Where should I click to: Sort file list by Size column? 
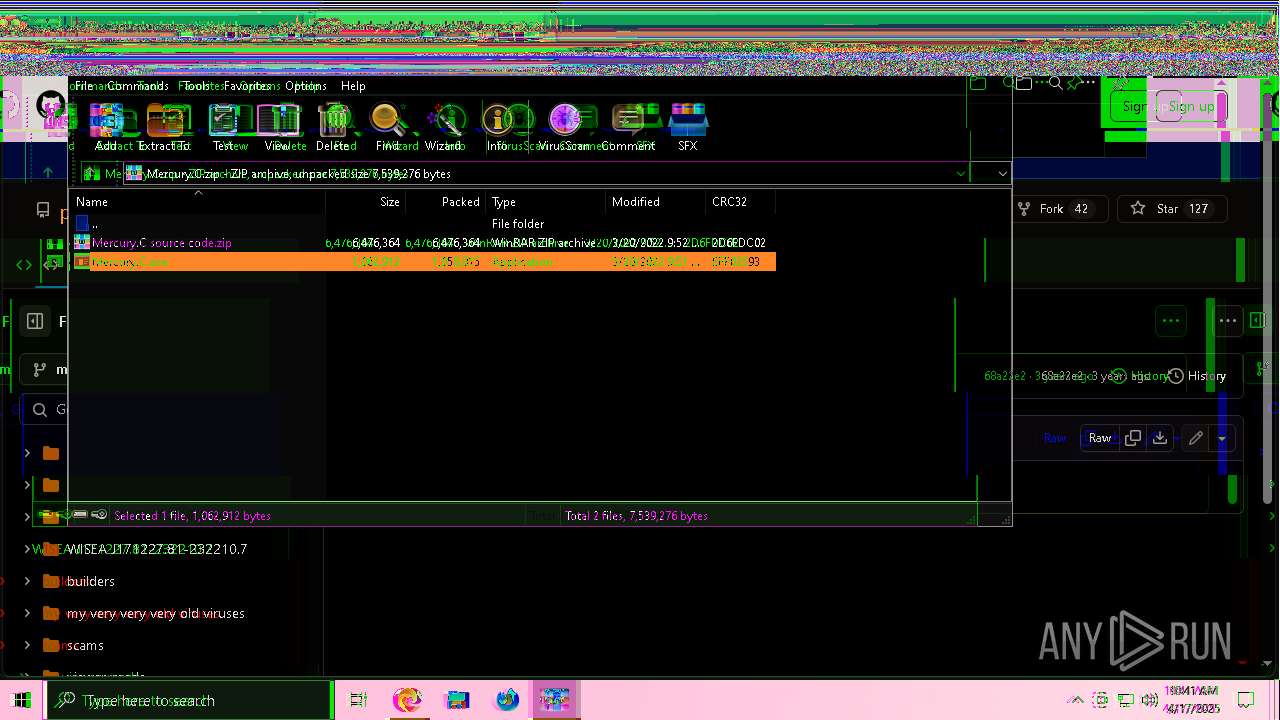coord(366,202)
